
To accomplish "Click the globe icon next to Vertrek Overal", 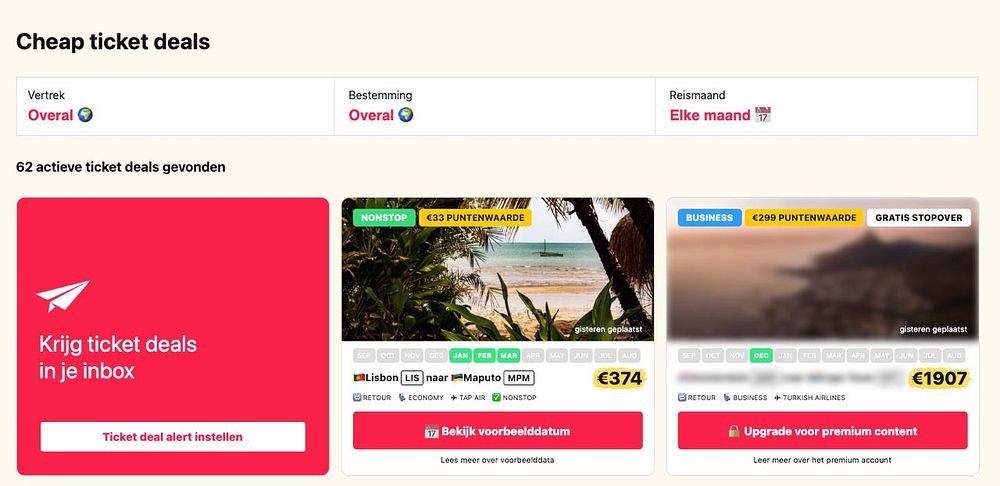I will [x=85, y=115].
